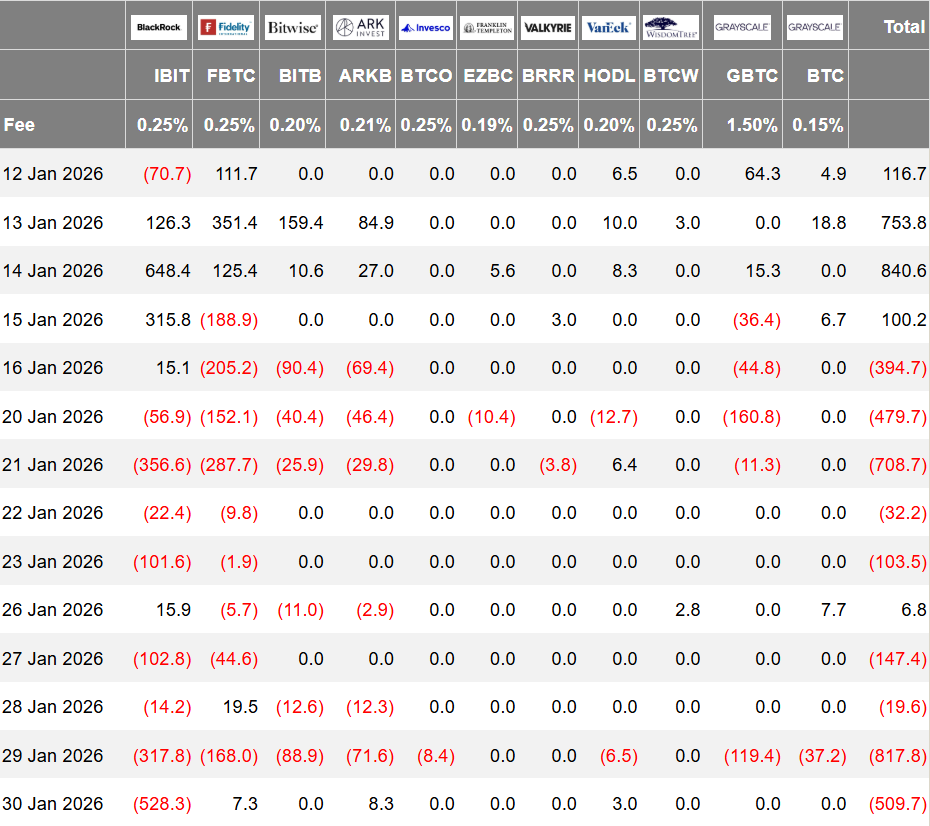The height and width of the screenshot is (826, 930).
Task: Click the ARK Invest logo
Action: [361, 27]
